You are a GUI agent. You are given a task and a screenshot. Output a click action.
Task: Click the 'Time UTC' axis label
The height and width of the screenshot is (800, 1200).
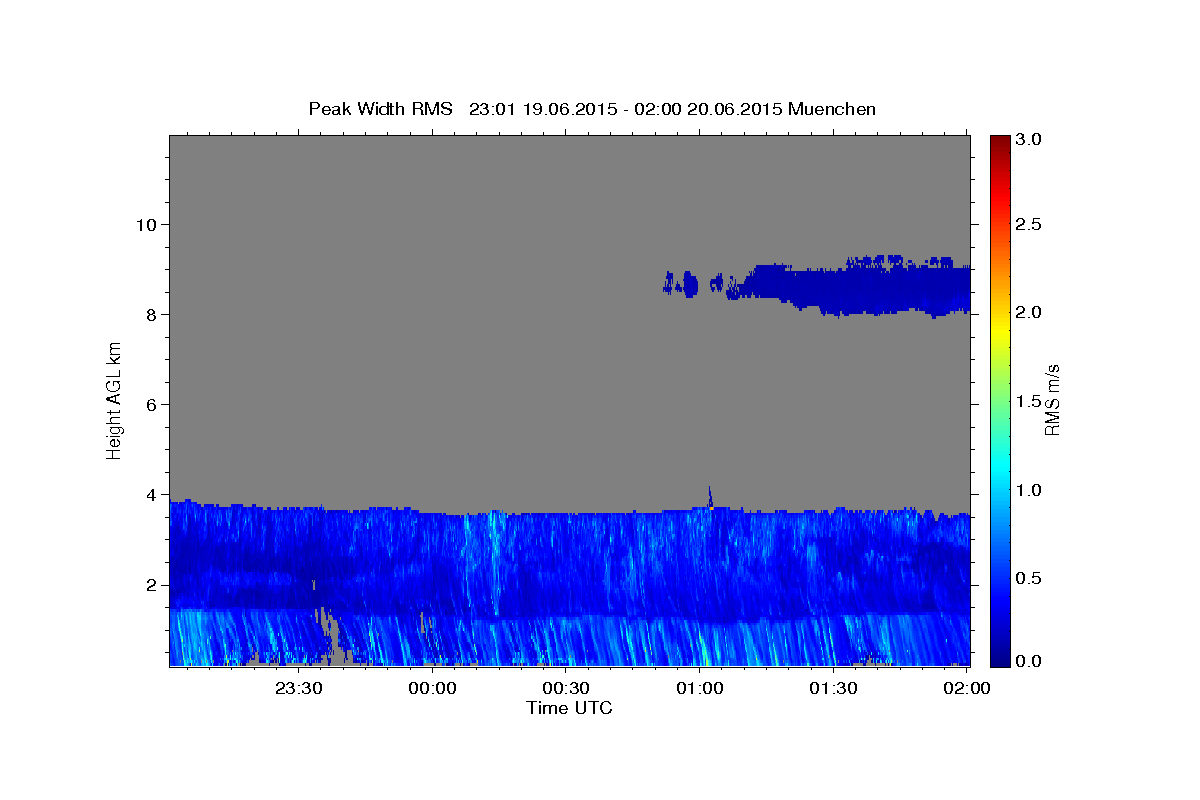coord(569,708)
